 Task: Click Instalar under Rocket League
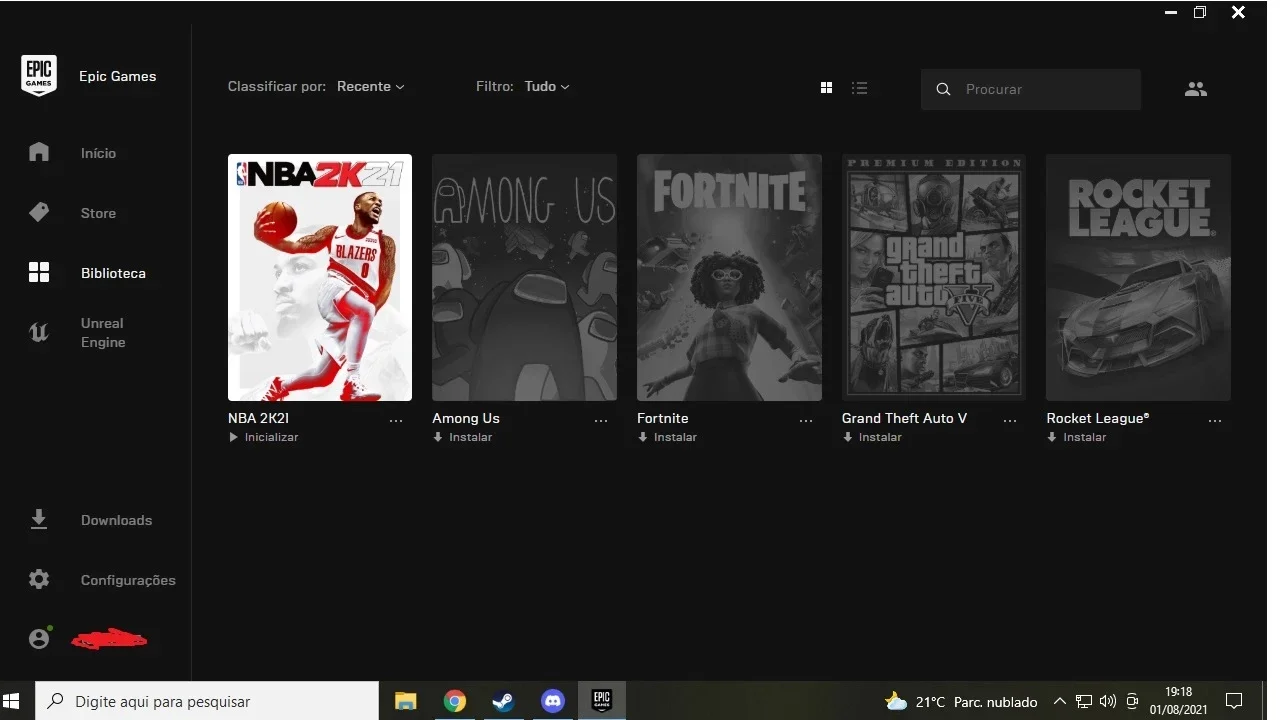pyautogui.click(x=1076, y=438)
